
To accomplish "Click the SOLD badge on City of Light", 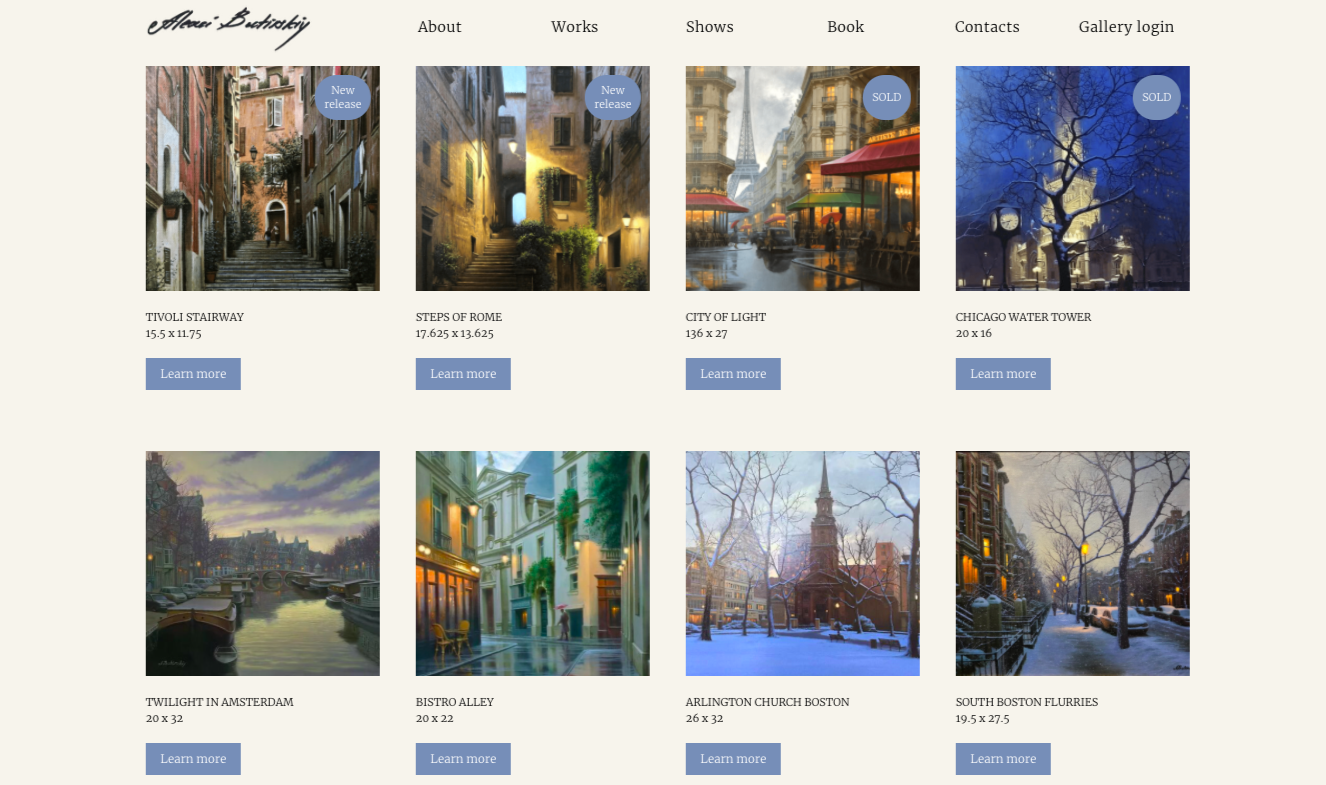I will [887, 97].
